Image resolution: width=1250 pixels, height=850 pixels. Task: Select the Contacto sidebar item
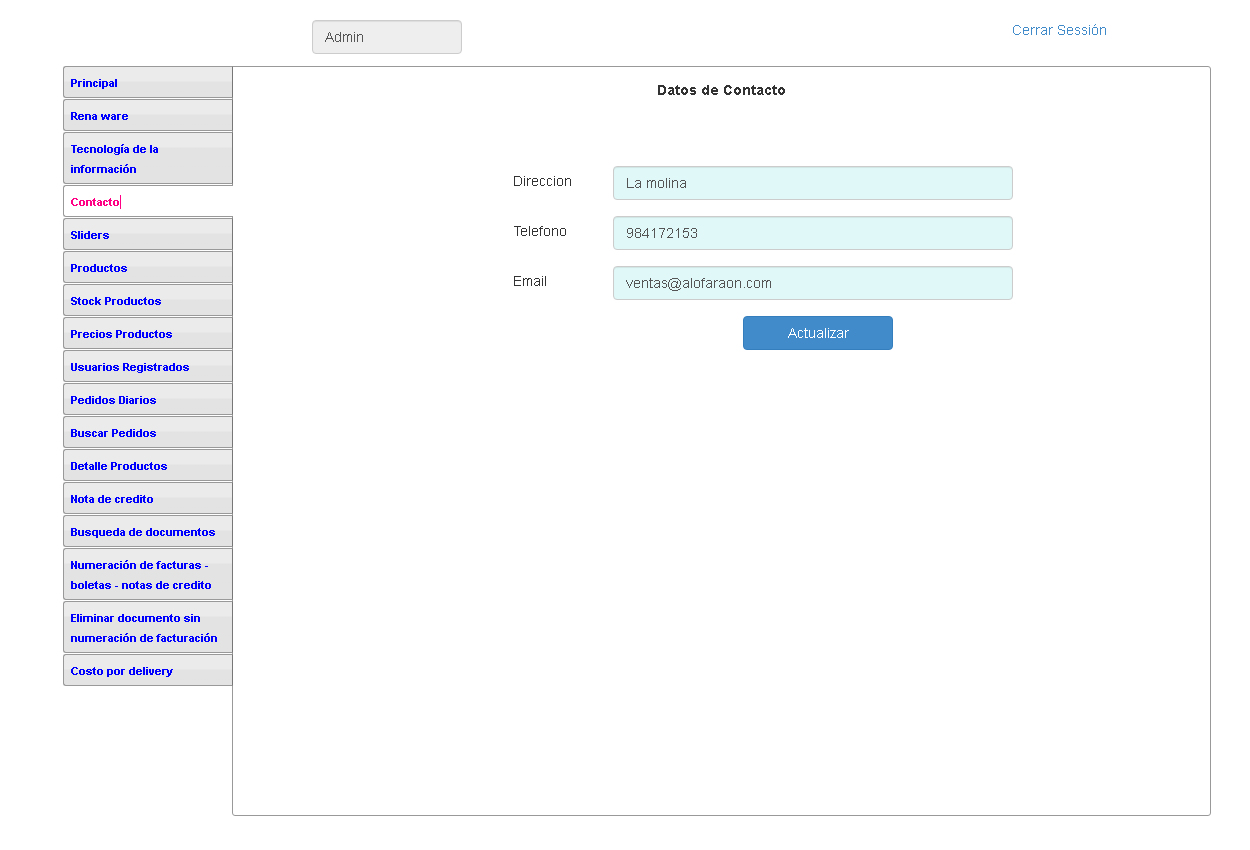click(95, 202)
